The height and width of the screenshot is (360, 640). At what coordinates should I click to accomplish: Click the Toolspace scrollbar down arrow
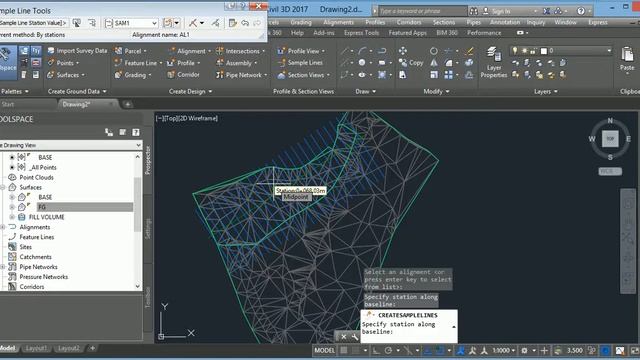click(x=137, y=287)
